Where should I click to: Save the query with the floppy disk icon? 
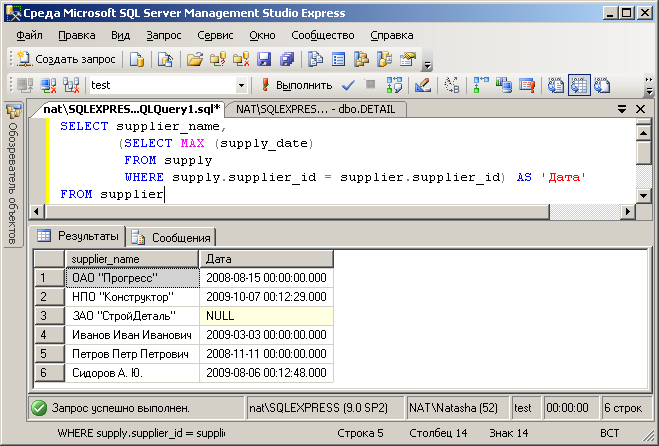coord(264,59)
